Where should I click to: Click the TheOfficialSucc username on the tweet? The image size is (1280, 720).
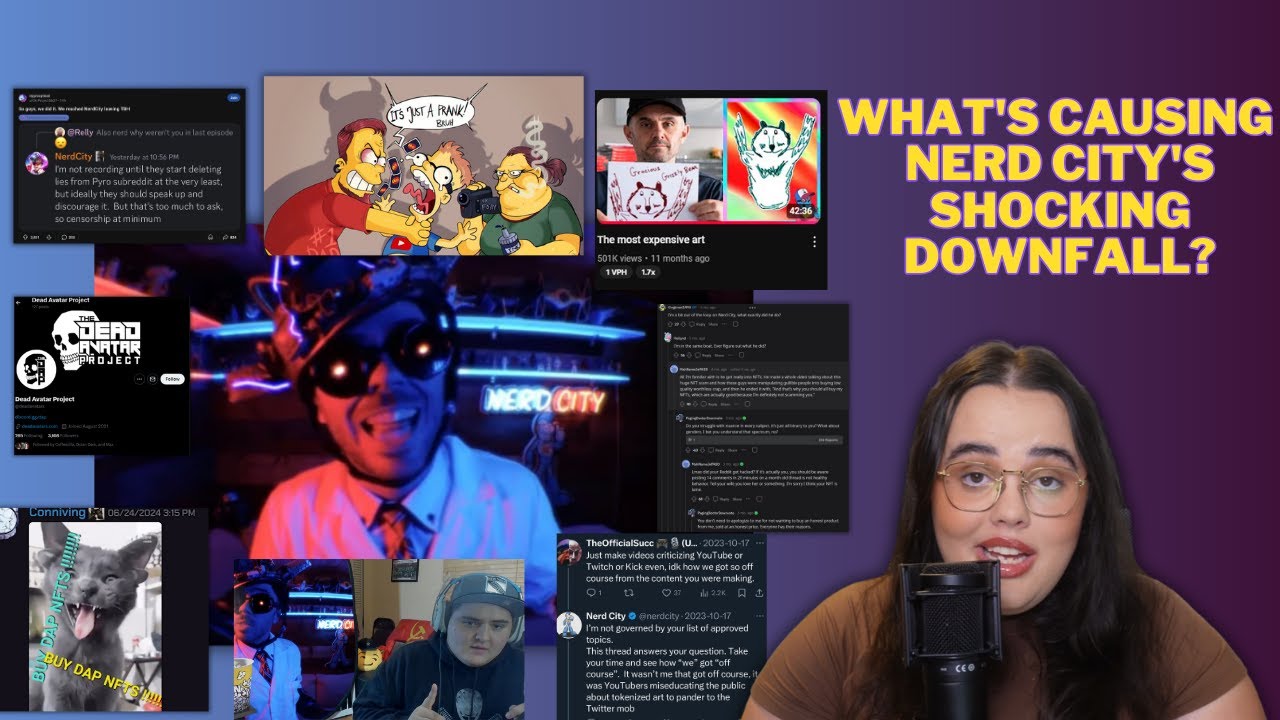[x=620, y=543]
